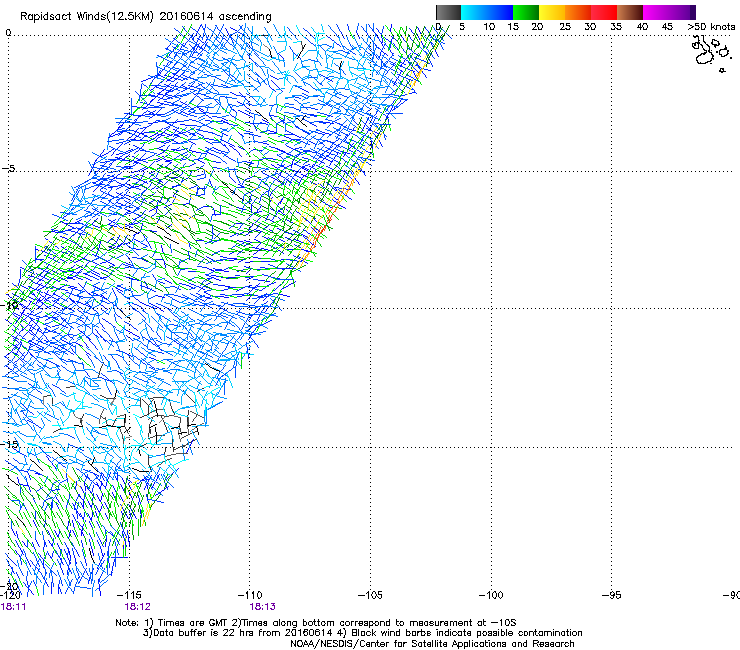Click the -95 longitude axis label
740x650 pixels.
tap(612, 595)
